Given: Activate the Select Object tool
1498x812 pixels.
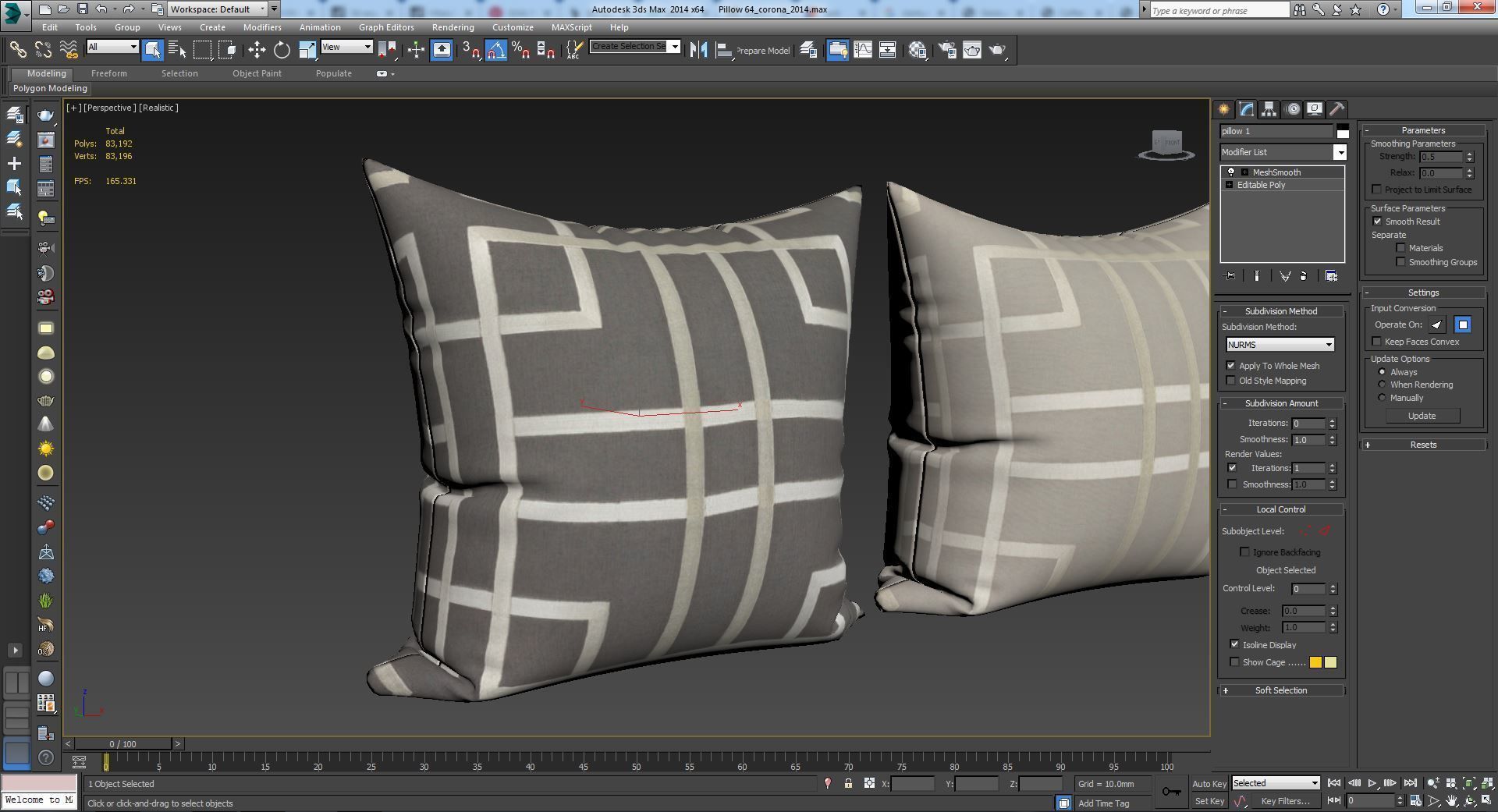Looking at the screenshot, I should (153, 50).
